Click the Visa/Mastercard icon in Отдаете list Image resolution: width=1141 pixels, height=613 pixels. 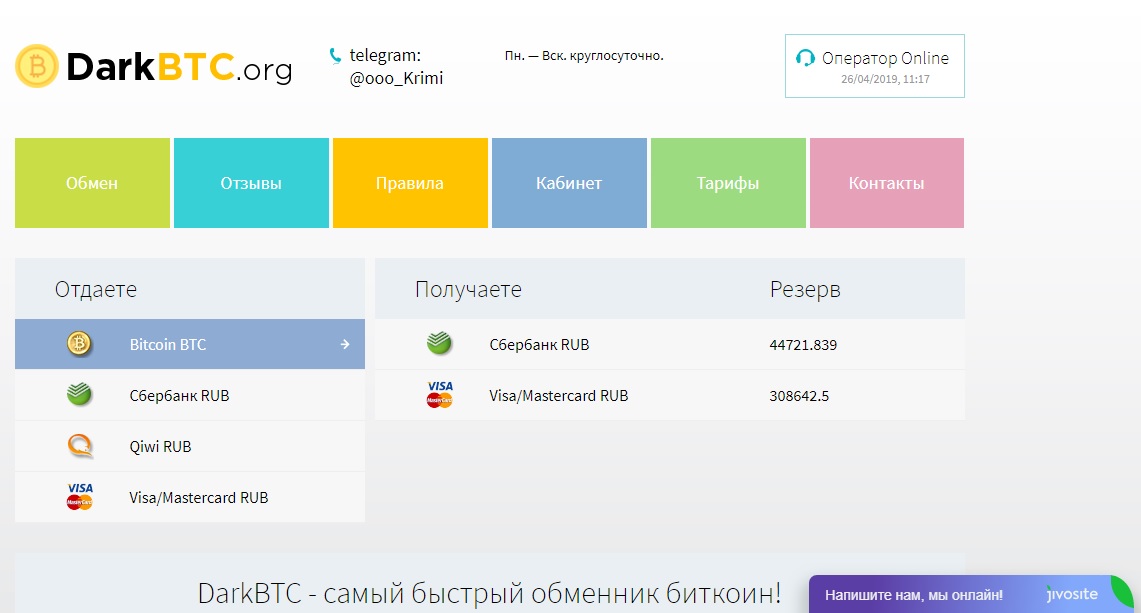pos(79,497)
